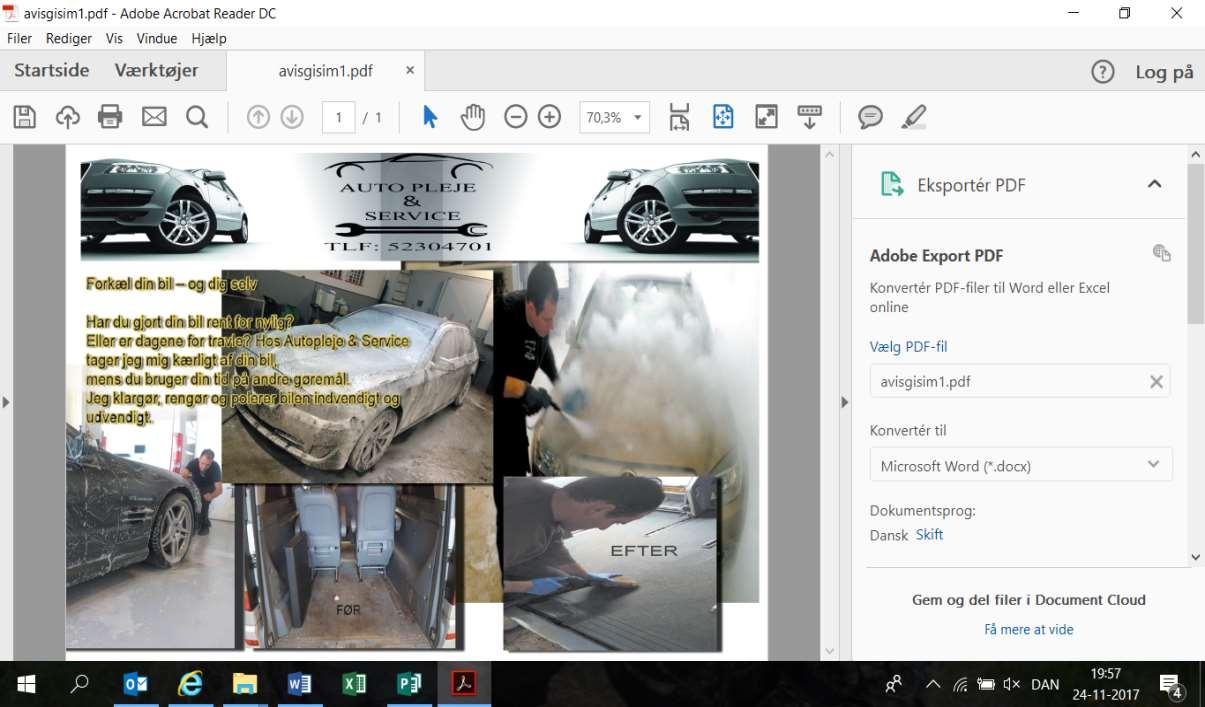
Task: Click the volume muted tray icon
Action: 1011,685
